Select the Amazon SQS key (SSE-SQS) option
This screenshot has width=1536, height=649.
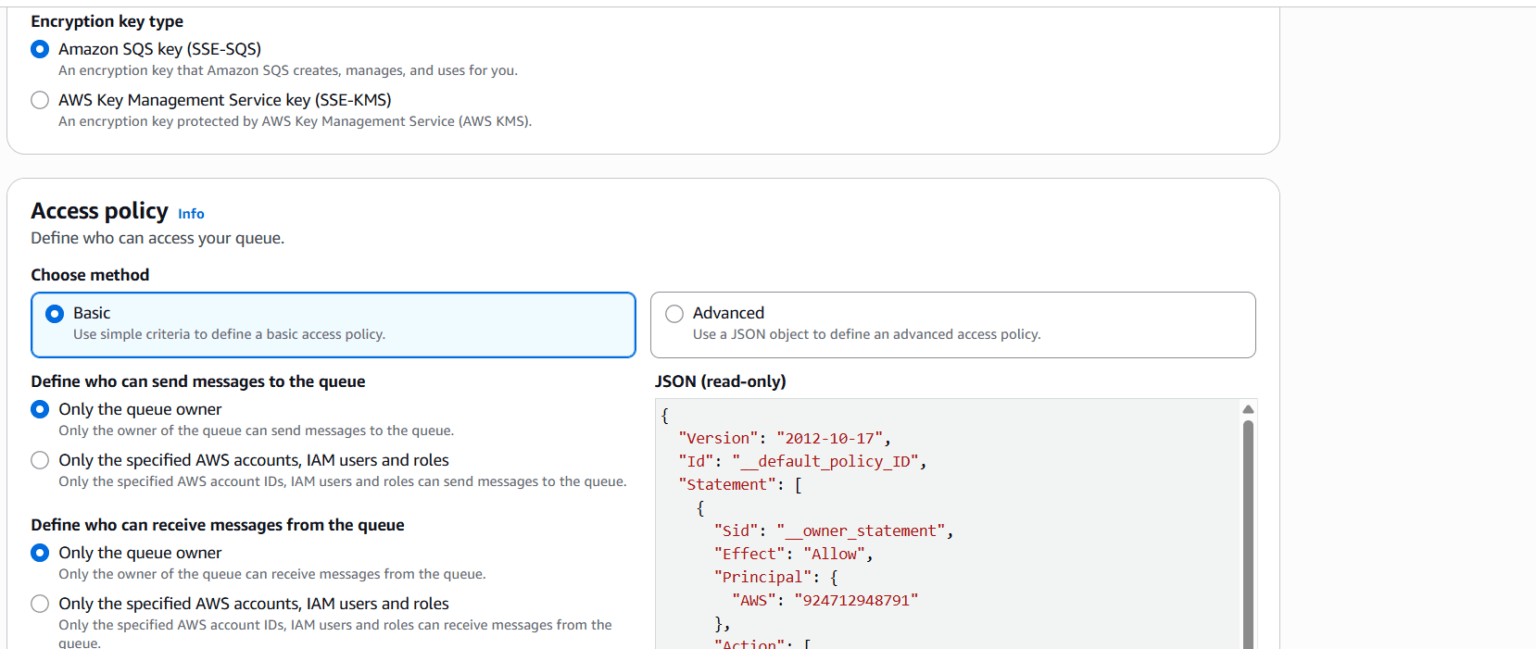tap(39, 48)
